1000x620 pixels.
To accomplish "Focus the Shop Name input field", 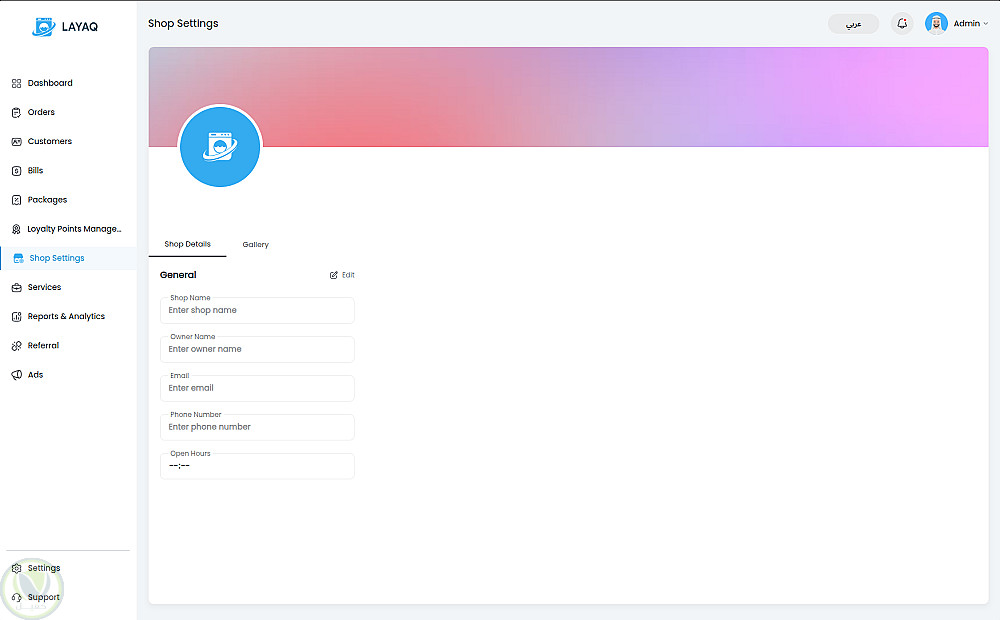I will pyautogui.click(x=257, y=311).
